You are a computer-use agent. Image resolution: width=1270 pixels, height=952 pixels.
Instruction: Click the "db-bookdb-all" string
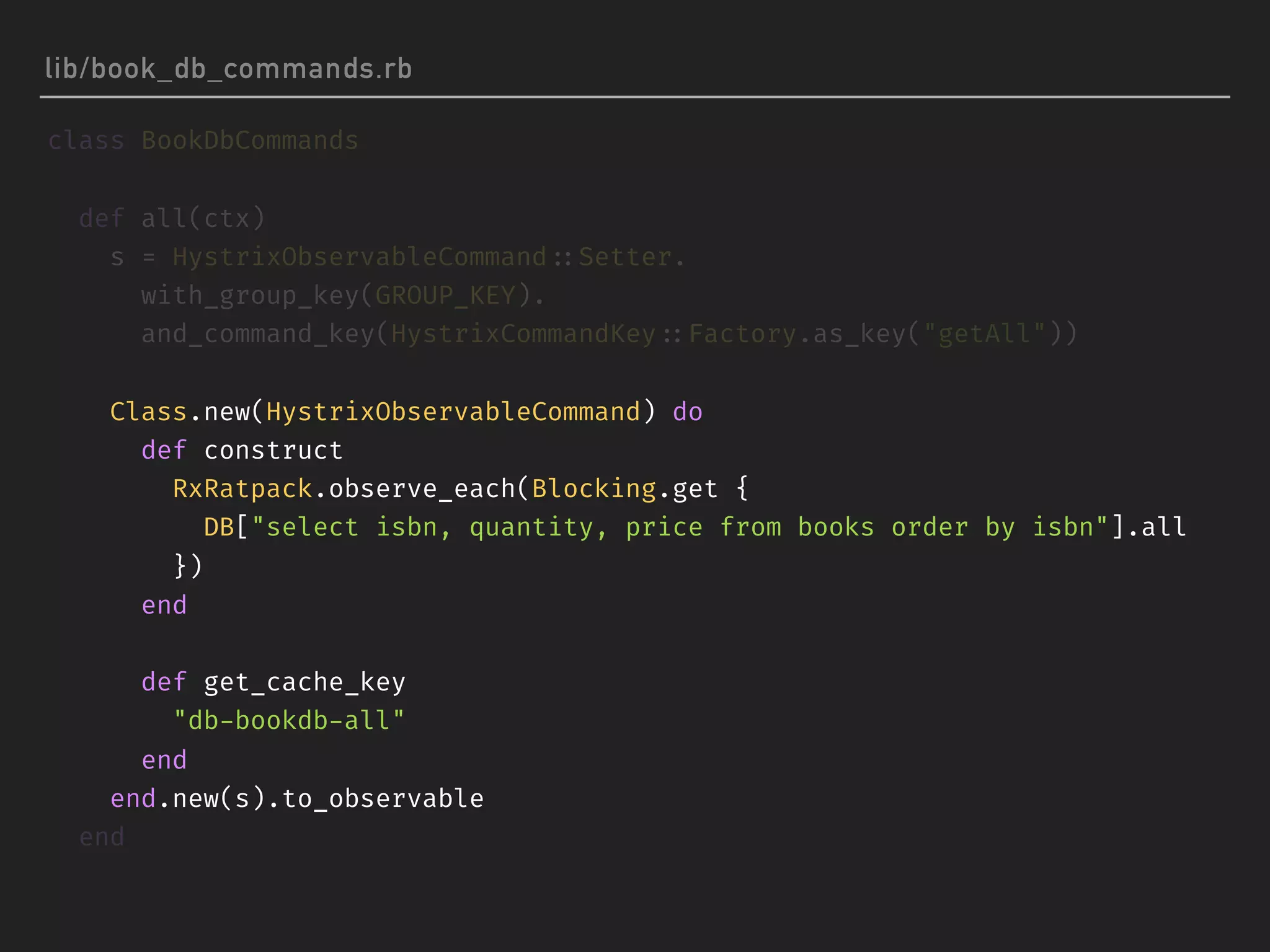pyautogui.click(x=289, y=721)
